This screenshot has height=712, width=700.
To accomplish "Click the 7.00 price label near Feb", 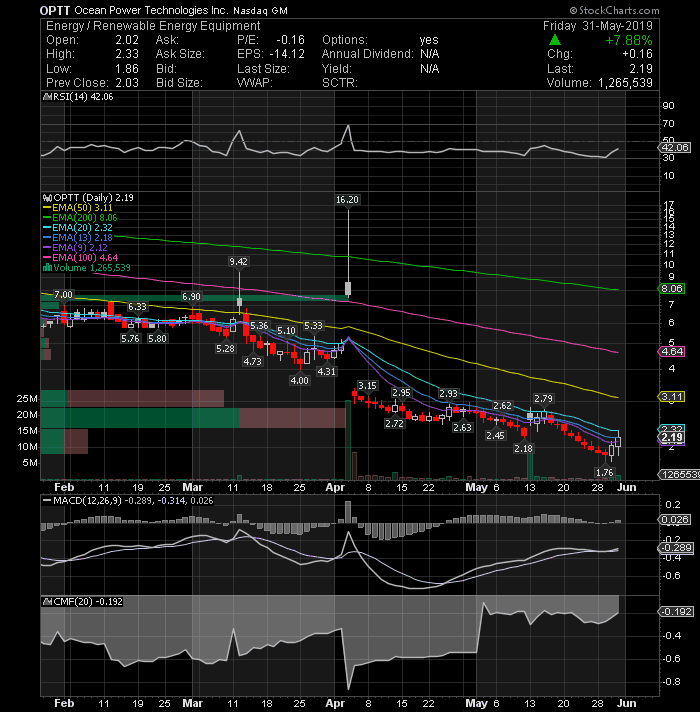I will (x=63, y=295).
